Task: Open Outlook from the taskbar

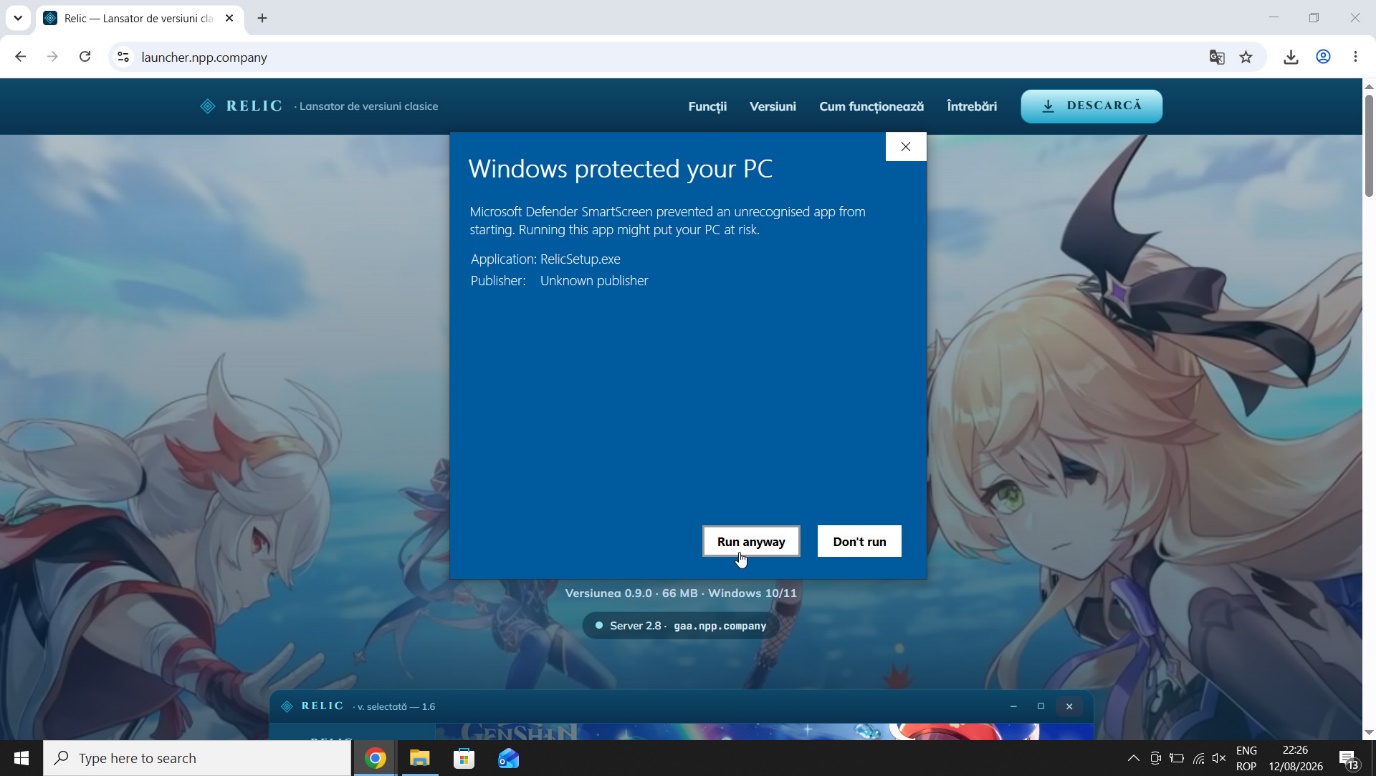Action: click(508, 758)
